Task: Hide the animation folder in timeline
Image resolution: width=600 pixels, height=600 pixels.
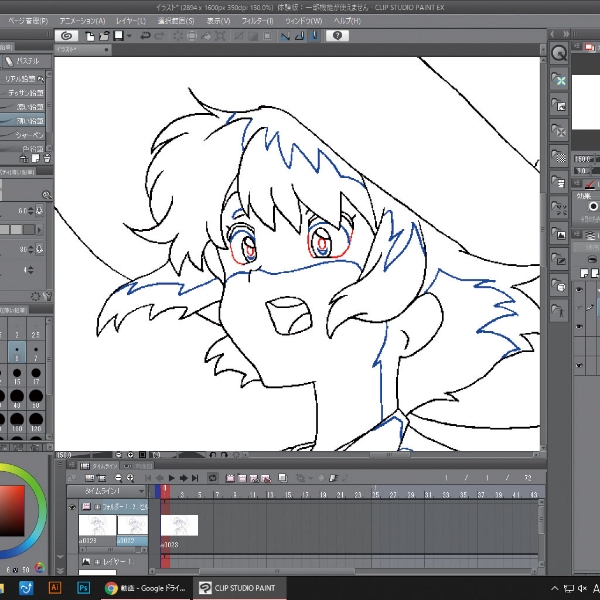Action: 72,507
